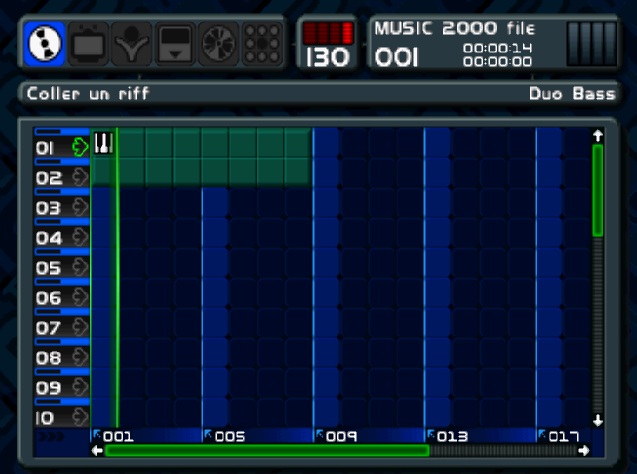
Task: Select track number 07 label
Action: pyautogui.click(x=49, y=328)
